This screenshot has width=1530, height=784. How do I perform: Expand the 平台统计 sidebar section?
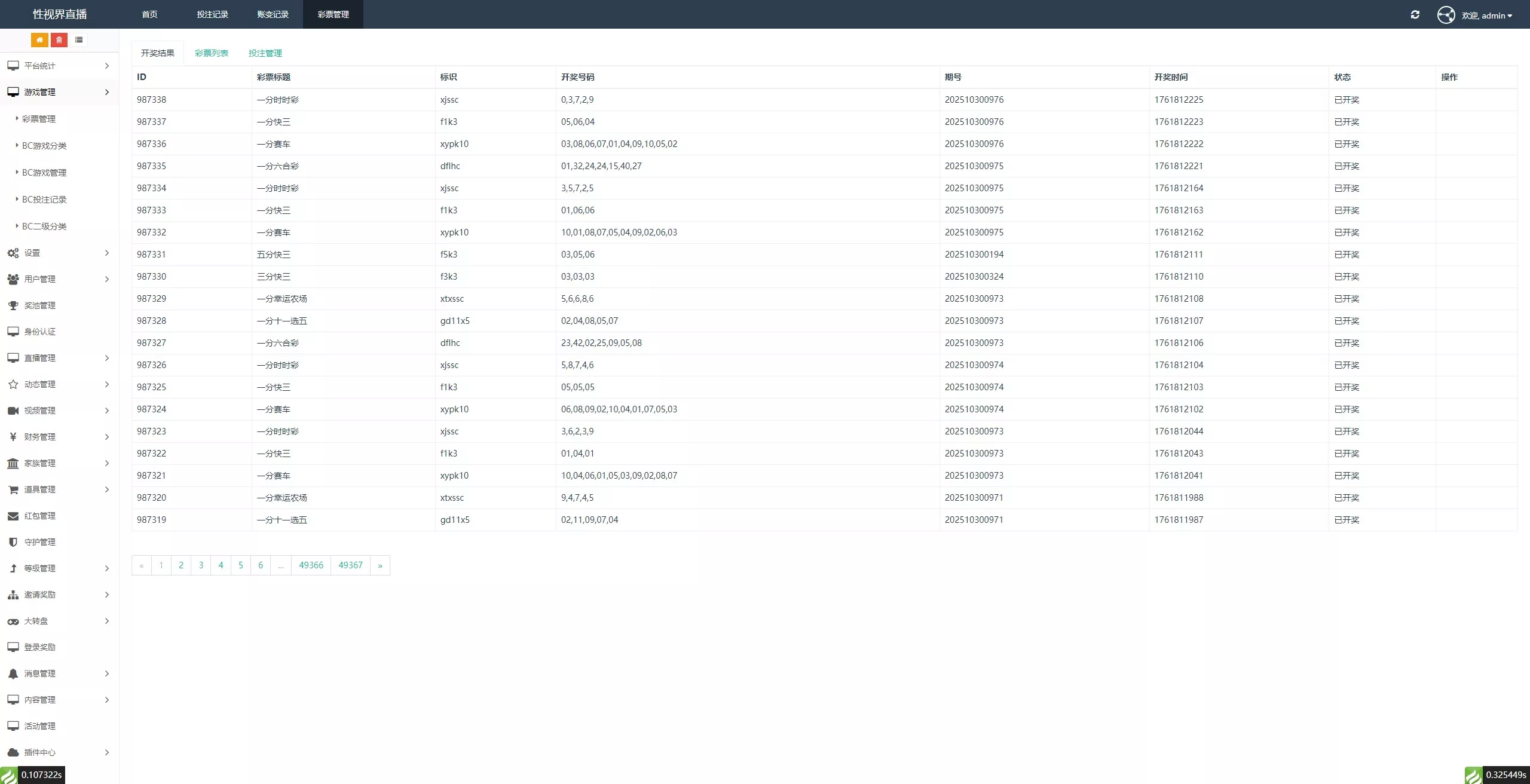tap(106, 66)
